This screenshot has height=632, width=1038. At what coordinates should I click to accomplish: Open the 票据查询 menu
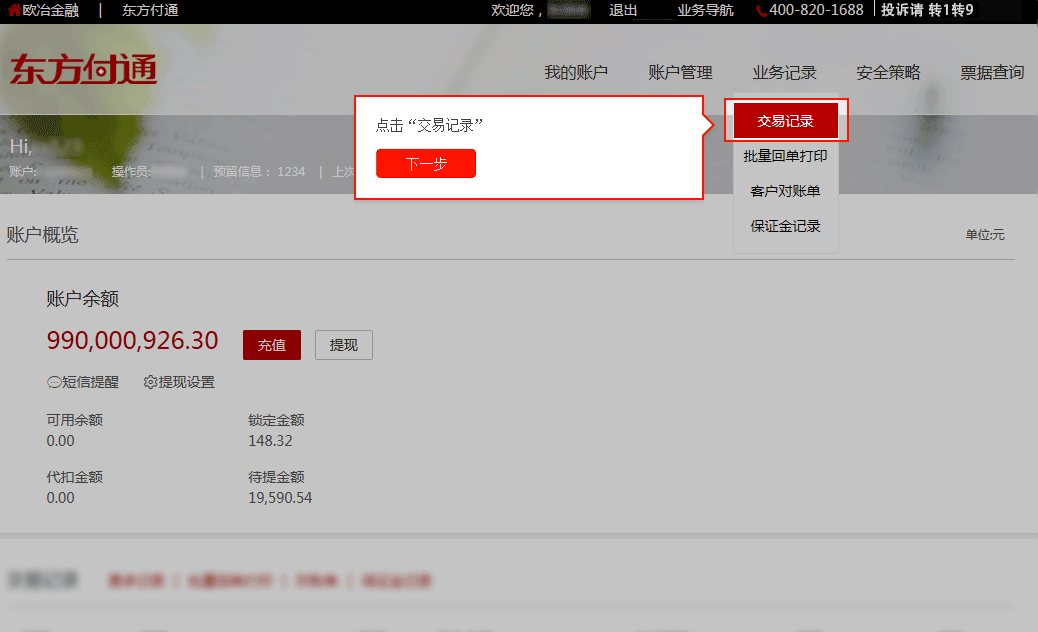point(992,72)
